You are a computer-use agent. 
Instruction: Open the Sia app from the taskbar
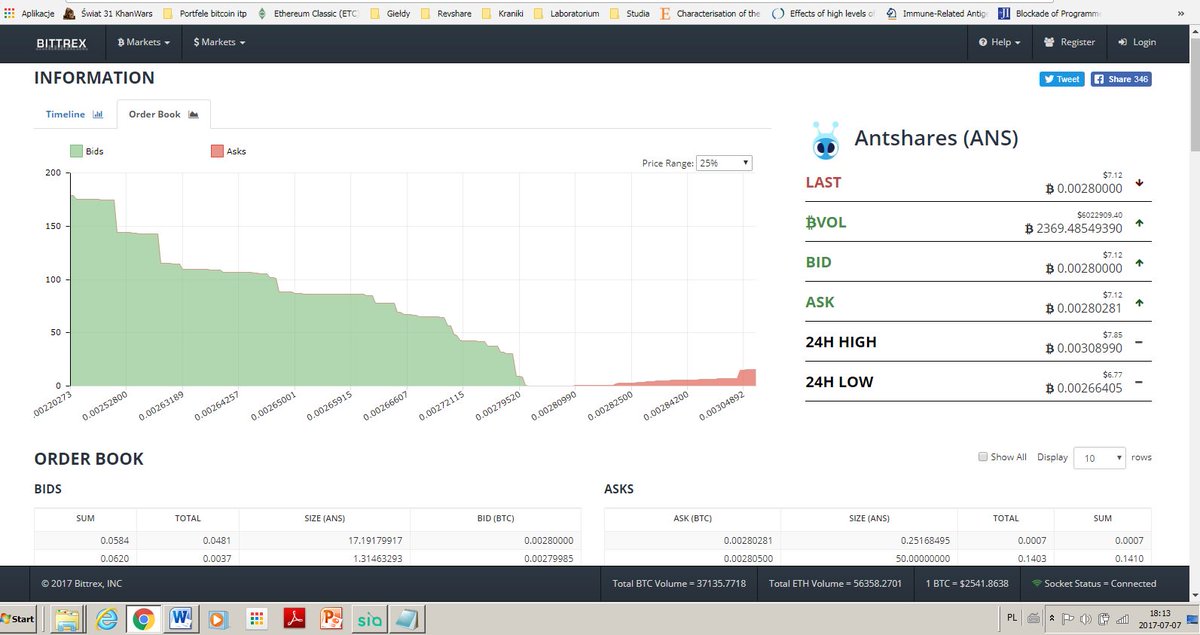[x=370, y=619]
